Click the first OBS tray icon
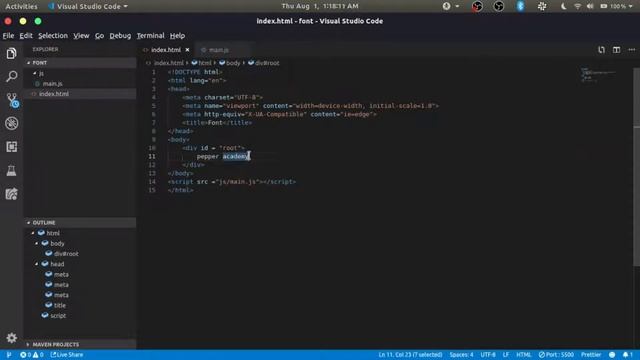Image resolution: width=640 pixels, height=360 pixels. (x=477, y=6)
